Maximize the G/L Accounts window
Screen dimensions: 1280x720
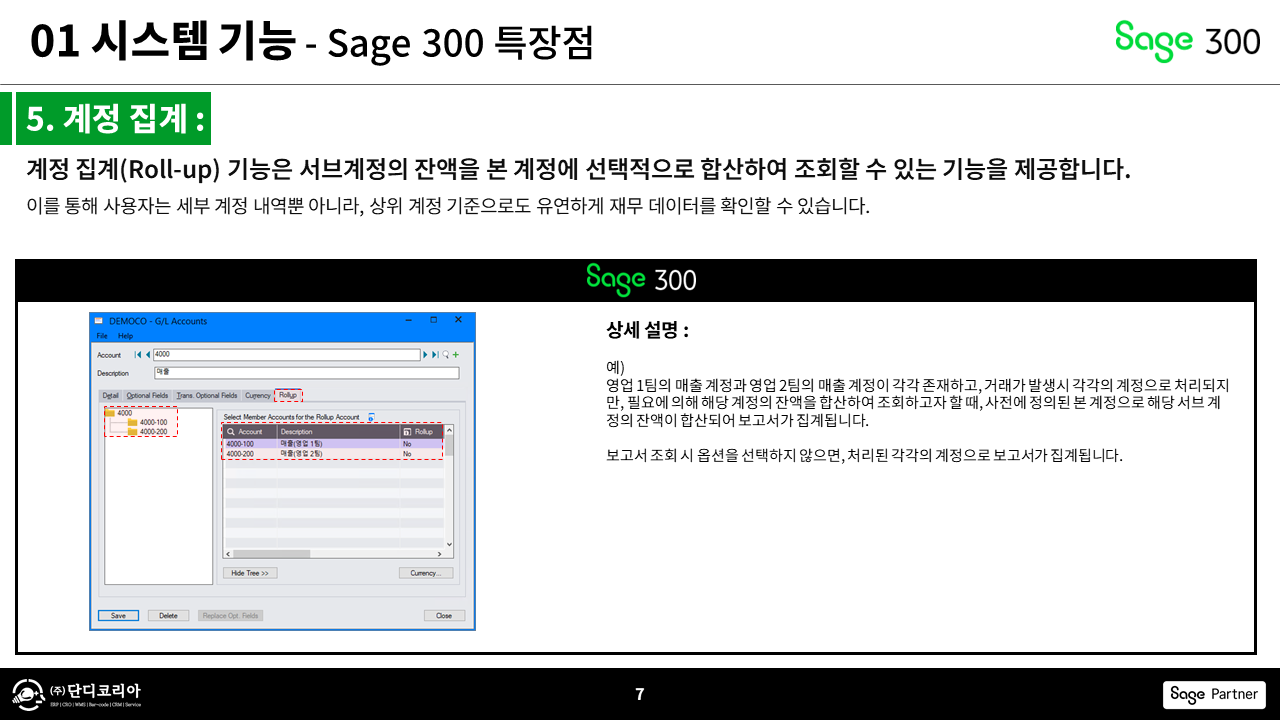coord(433,320)
